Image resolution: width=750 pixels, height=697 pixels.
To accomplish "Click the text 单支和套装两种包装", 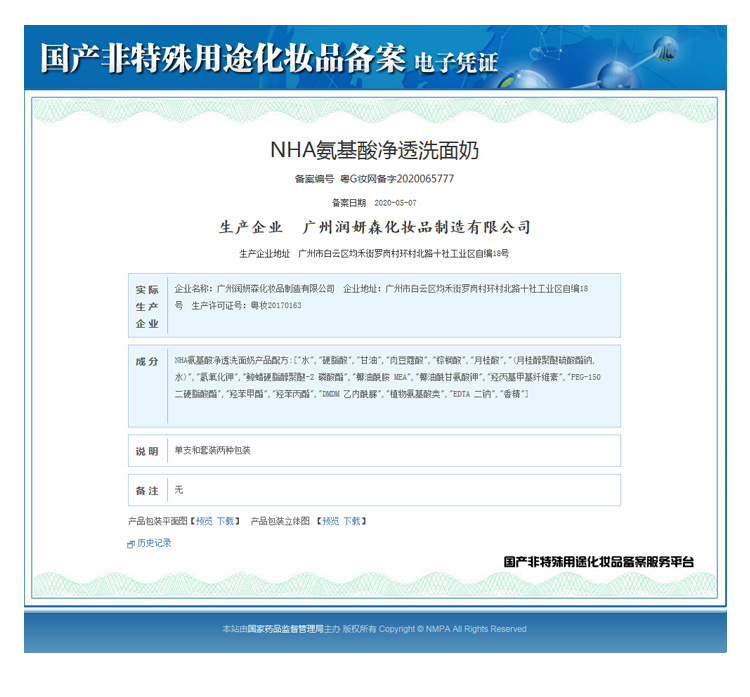I will 212,450.
